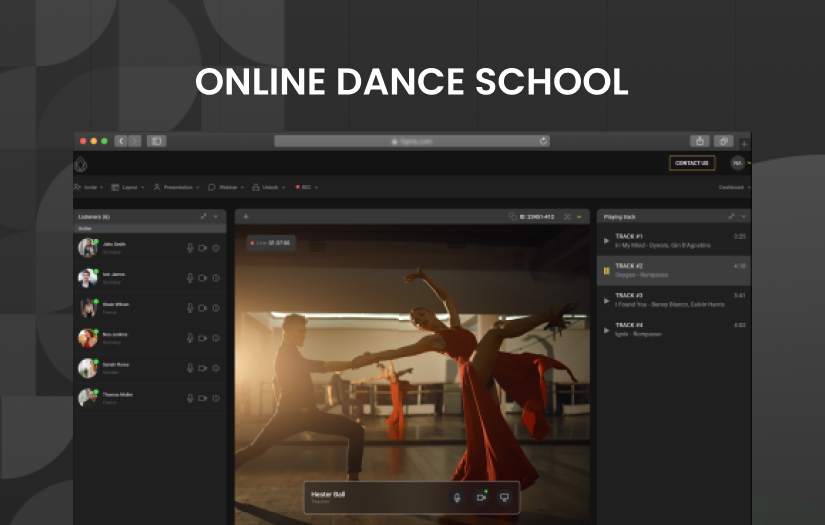The width and height of the screenshot is (825, 525).
Task: Pause Track #2 Oxygen
Action: point(606,271)
